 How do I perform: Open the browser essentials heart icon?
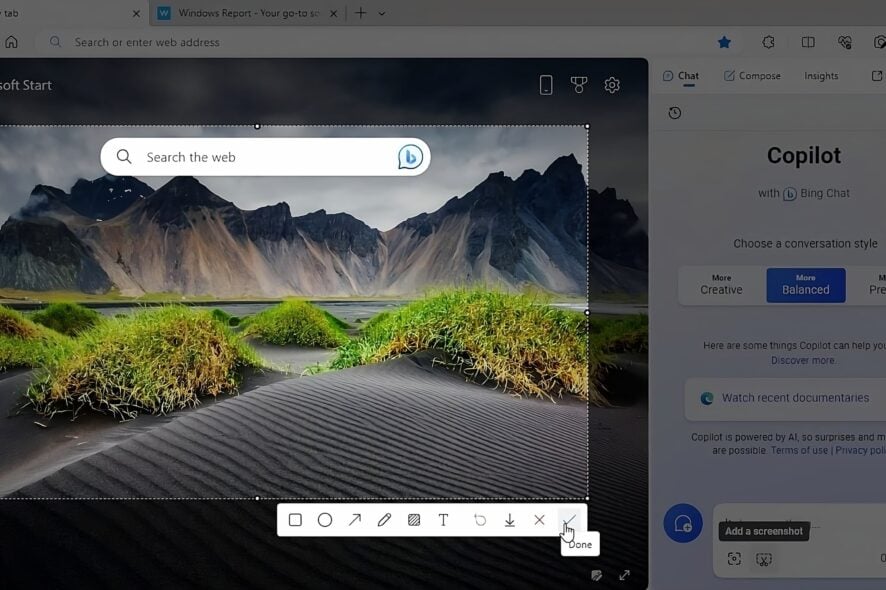[845, 42]
